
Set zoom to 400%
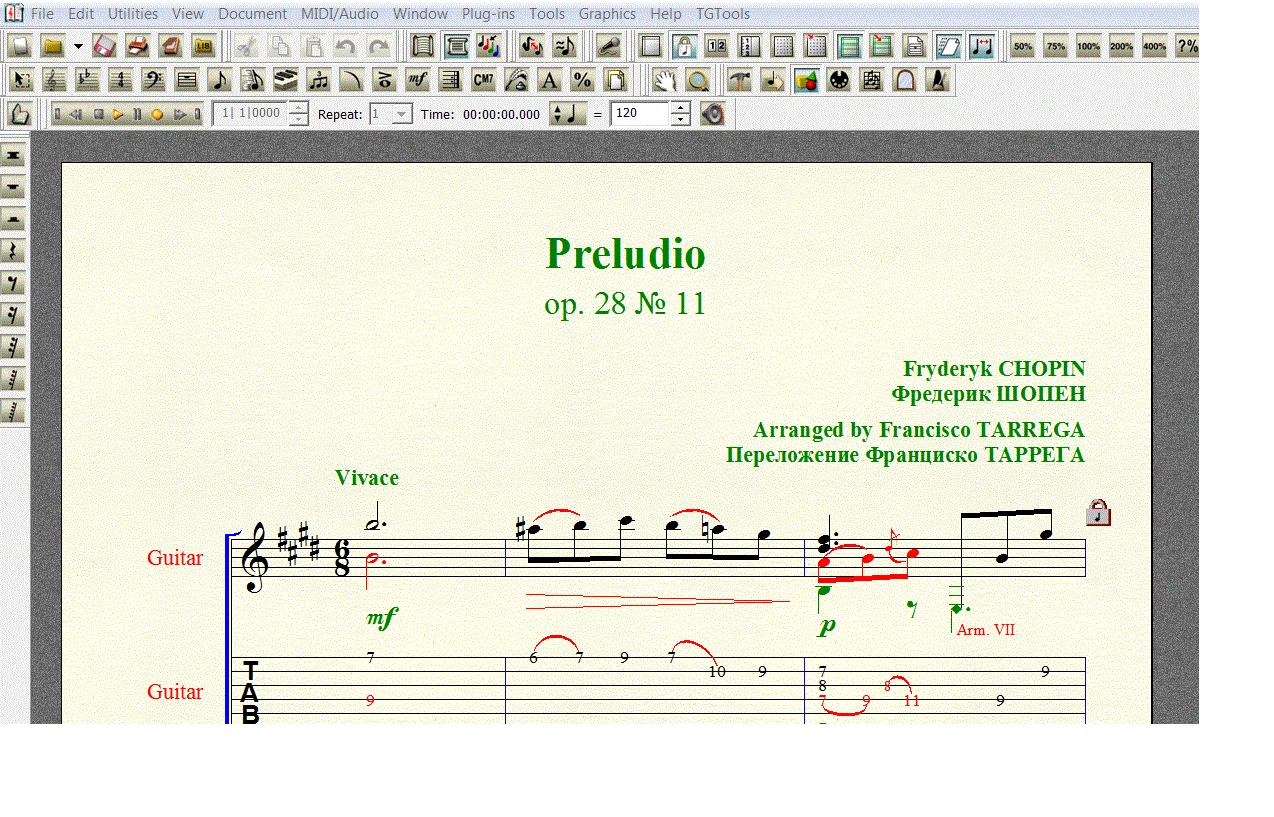tap(1154, 46)
